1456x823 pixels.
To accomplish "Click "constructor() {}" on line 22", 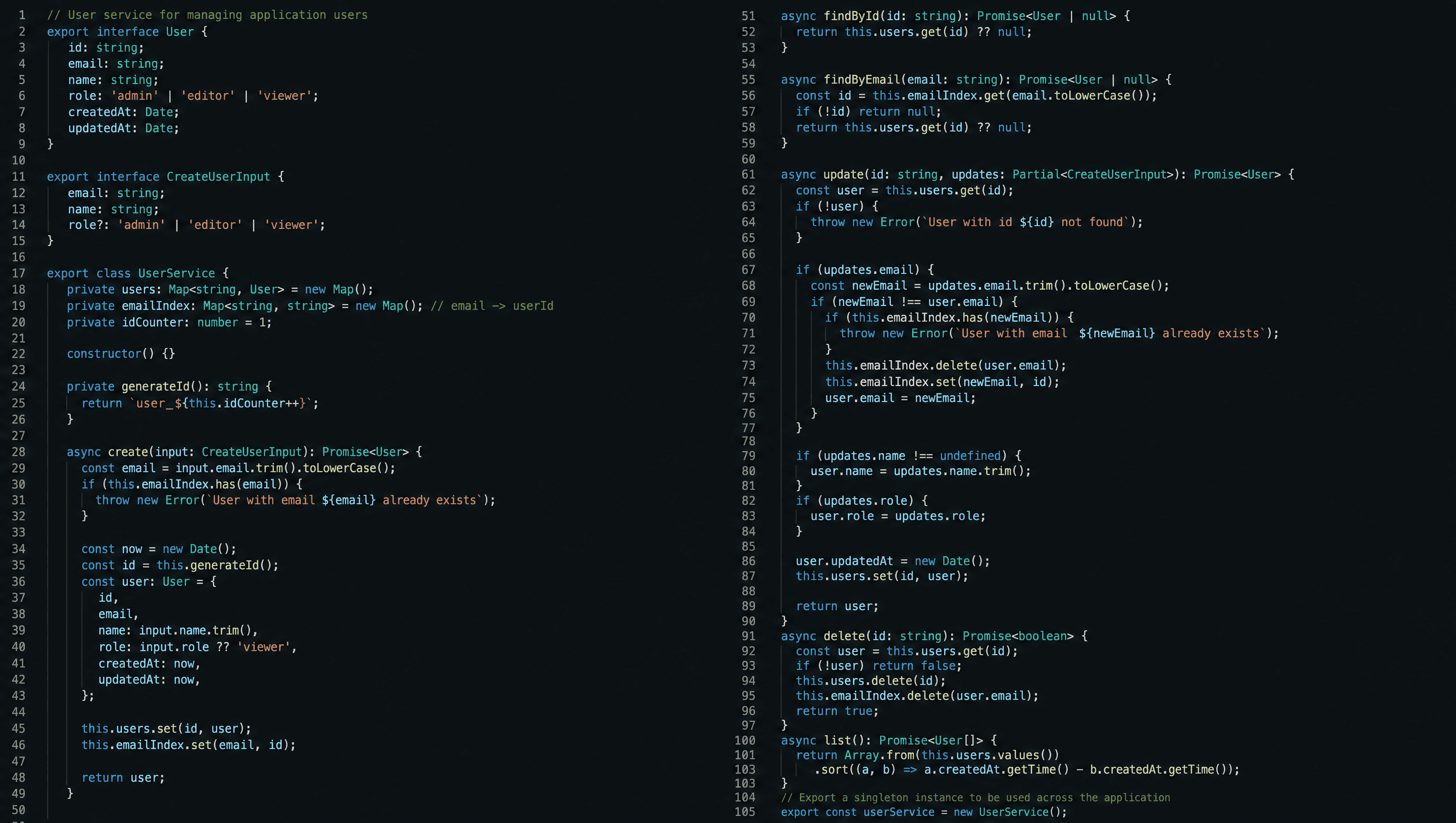I will point(121,354).
